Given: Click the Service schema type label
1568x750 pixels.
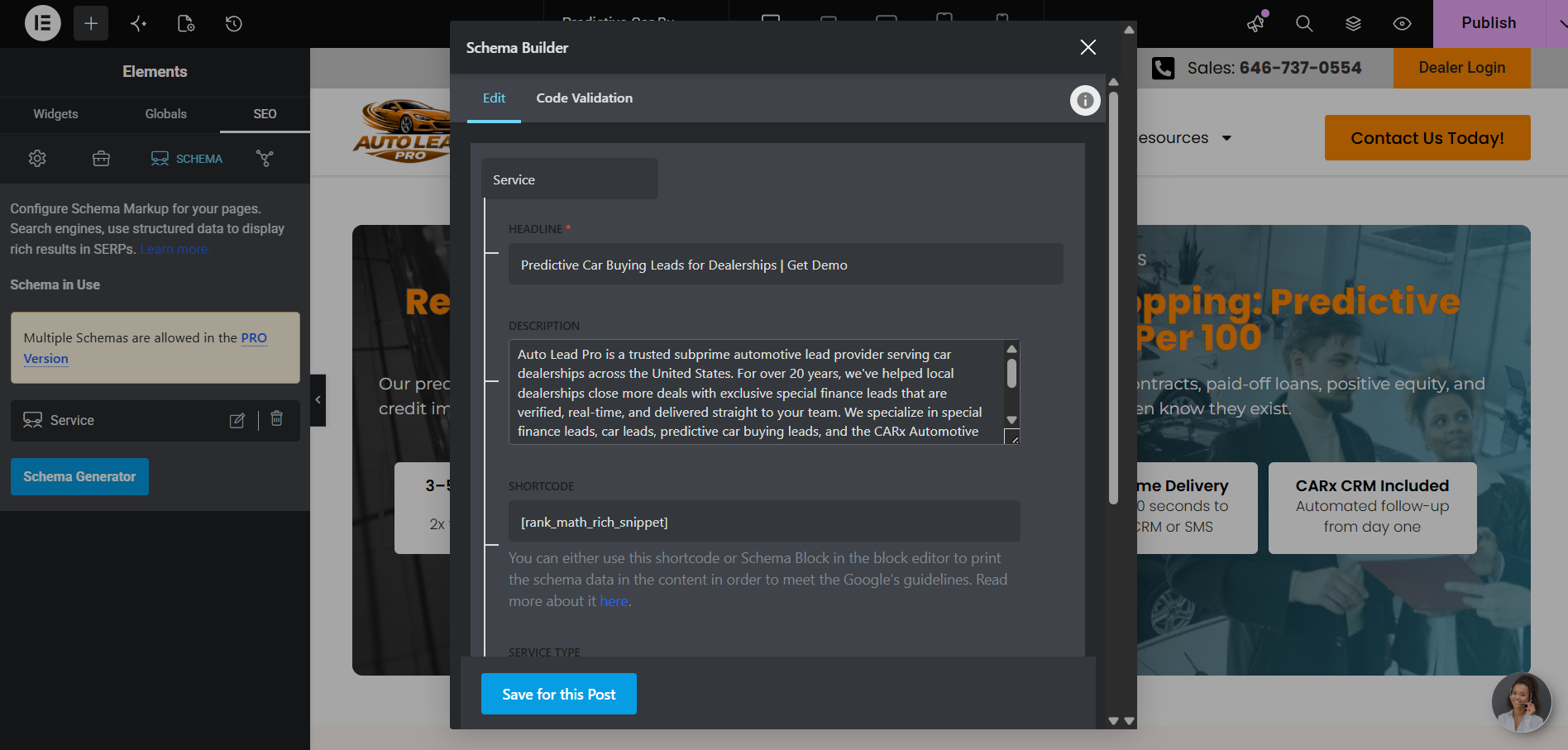Looking at the screenshot, I should point(570,179).
